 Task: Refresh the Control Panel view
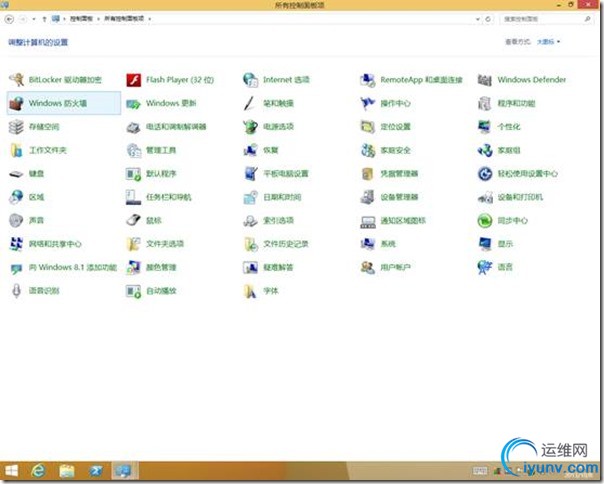488,18
